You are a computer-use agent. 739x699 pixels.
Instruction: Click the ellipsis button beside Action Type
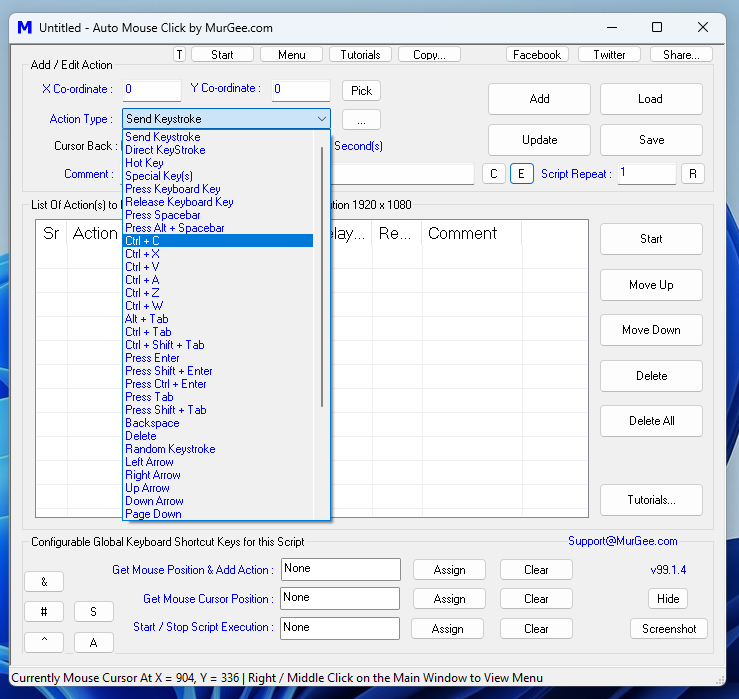click(361, 120)
